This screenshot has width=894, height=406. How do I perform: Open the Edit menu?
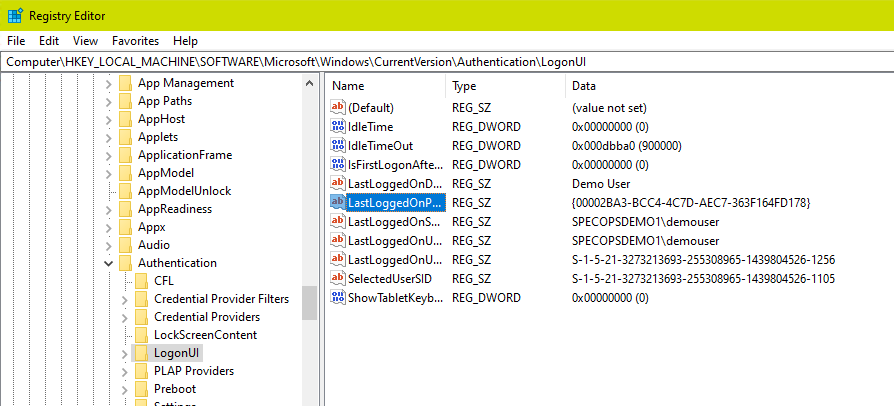pos(49,41)
